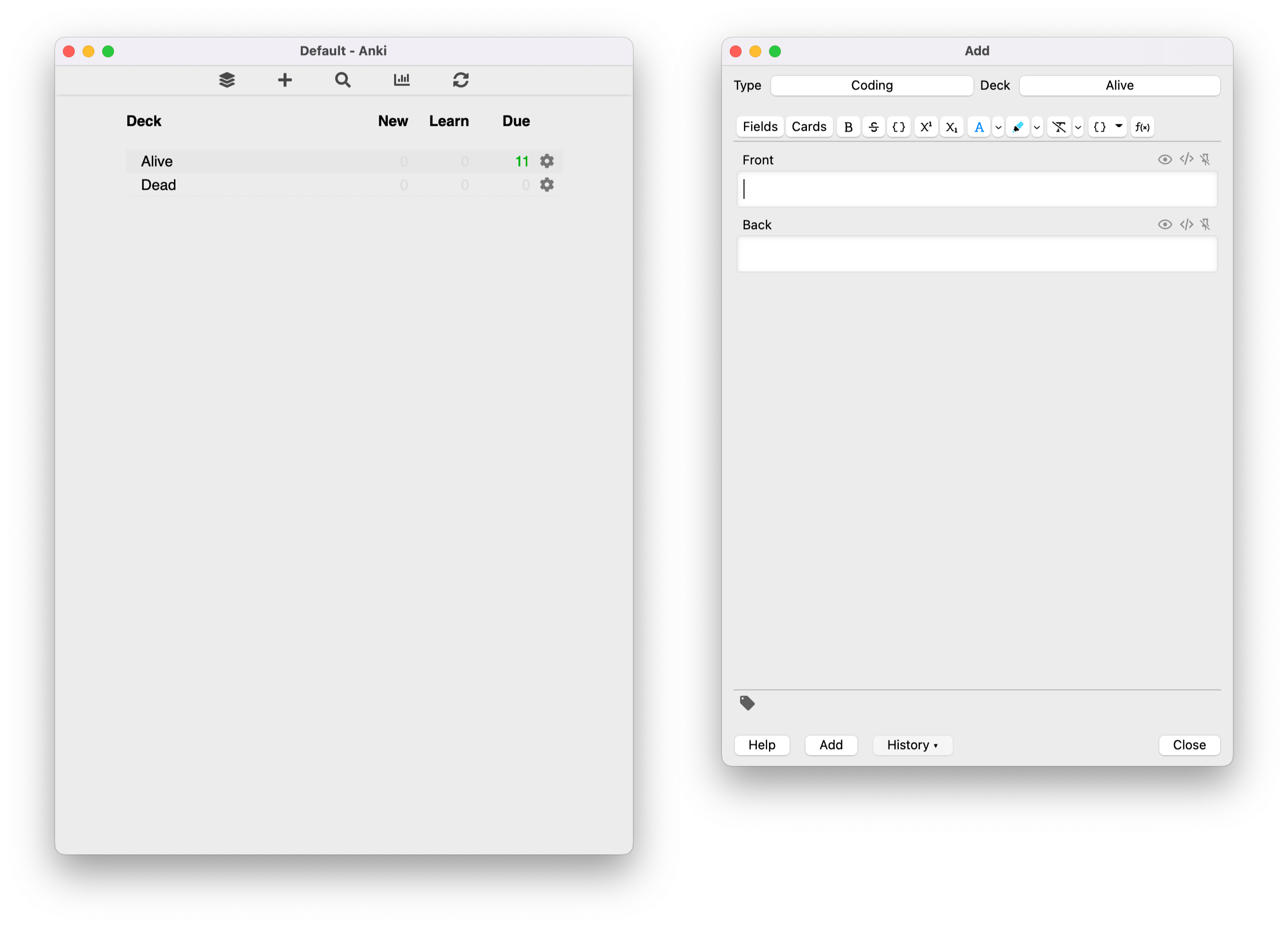Open options gear for Dead deck
Viewport: 1288px width, 927px height.
pyautogui.click(x=546, y=185)
